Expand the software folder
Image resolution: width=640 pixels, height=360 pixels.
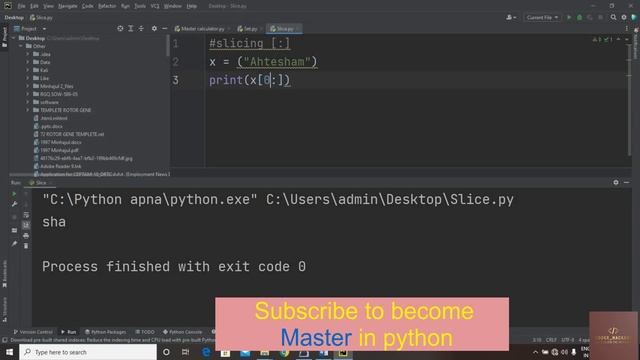pos(28,102)
